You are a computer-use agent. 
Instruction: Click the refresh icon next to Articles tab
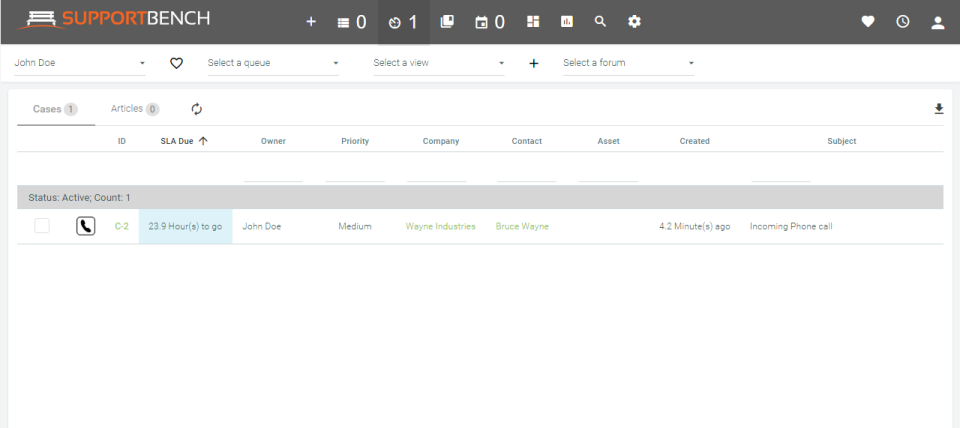(x=197, y=109)
